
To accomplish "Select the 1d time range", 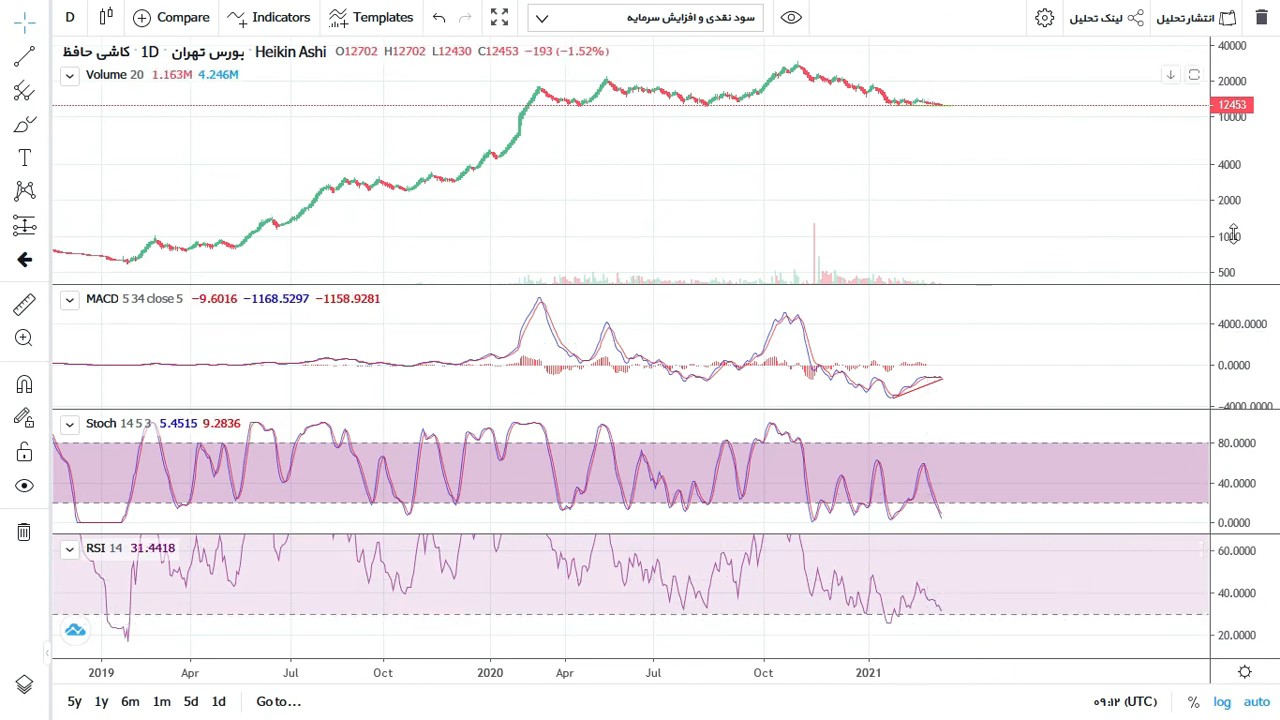I will pyautogui.click(x=218, y=702).
